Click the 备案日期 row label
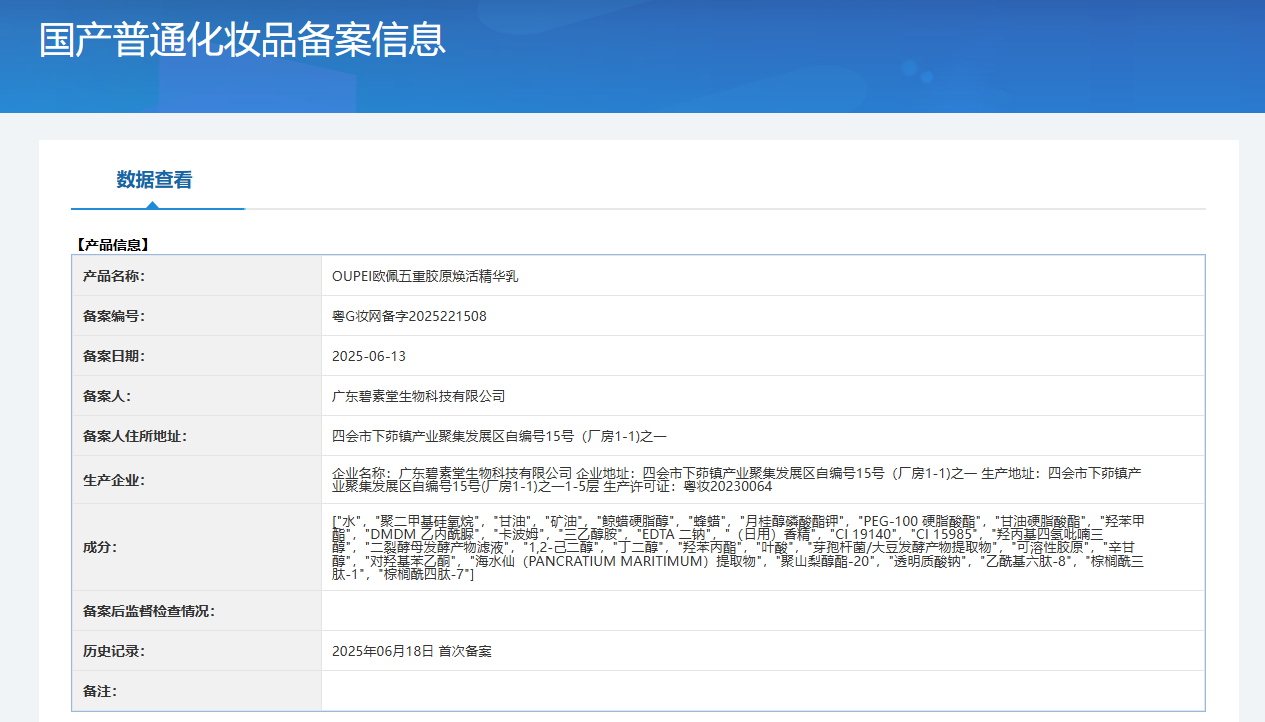 point(114,356)
